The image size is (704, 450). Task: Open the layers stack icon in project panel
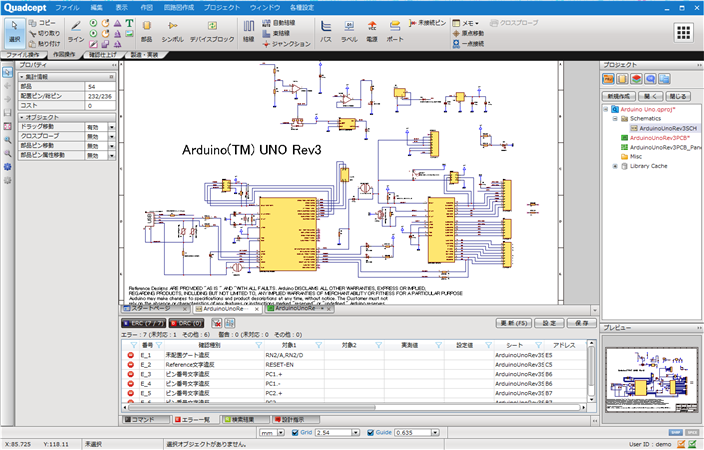[636, 79]
